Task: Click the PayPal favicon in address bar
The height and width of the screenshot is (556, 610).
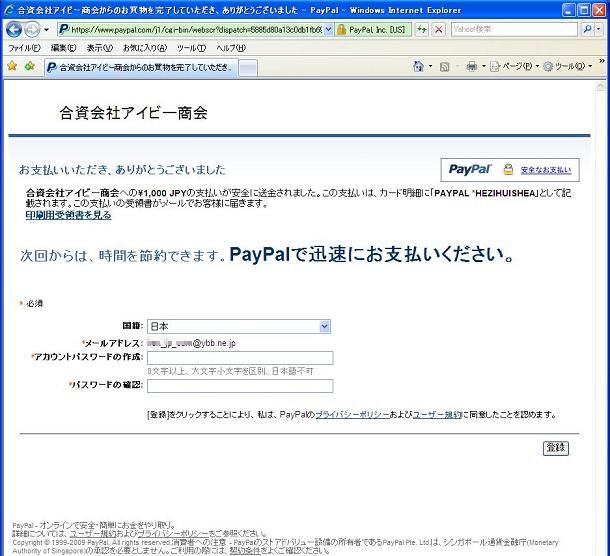Action: click(x=64, y=29)
